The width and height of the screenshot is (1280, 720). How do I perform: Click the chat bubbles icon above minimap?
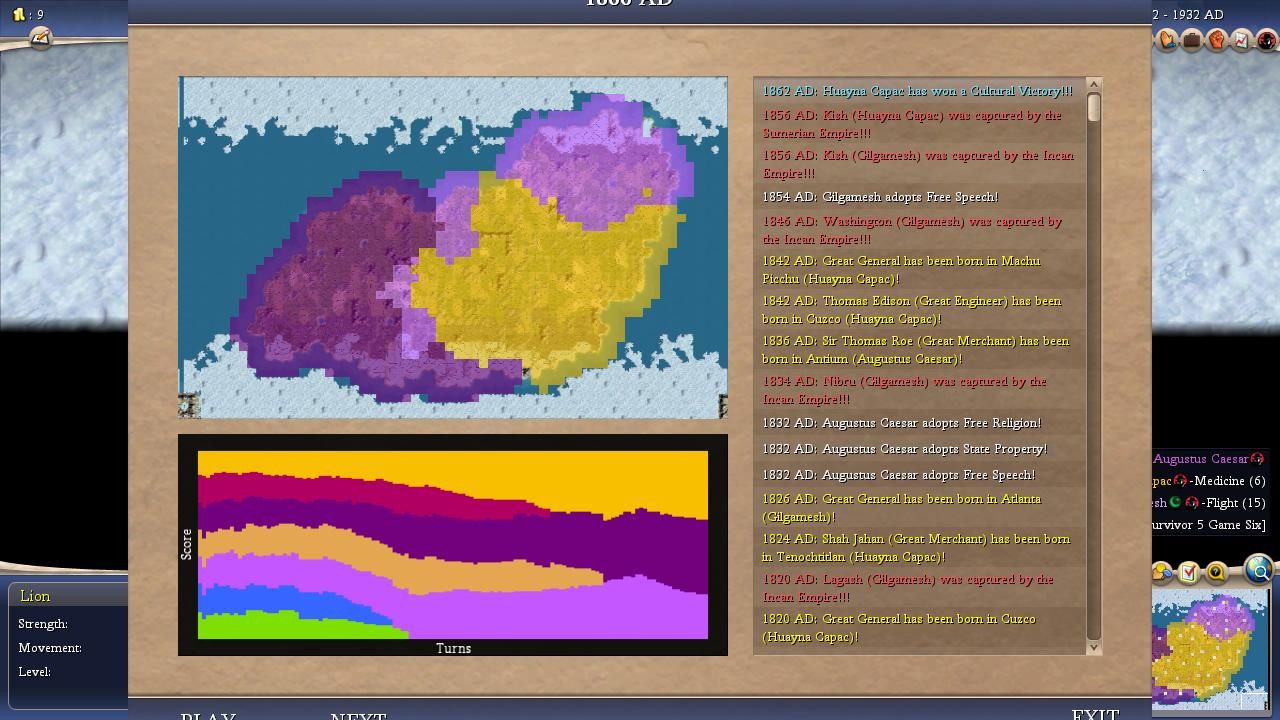1162,572
